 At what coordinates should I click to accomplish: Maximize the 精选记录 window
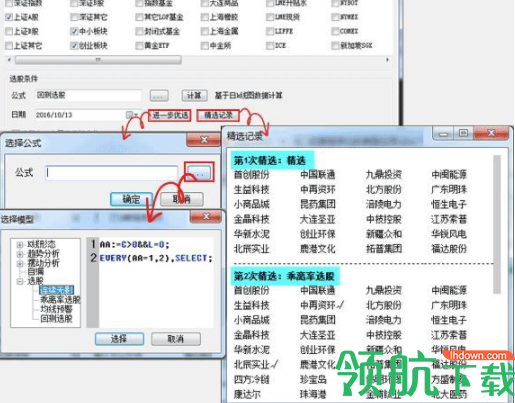(463, 133)
